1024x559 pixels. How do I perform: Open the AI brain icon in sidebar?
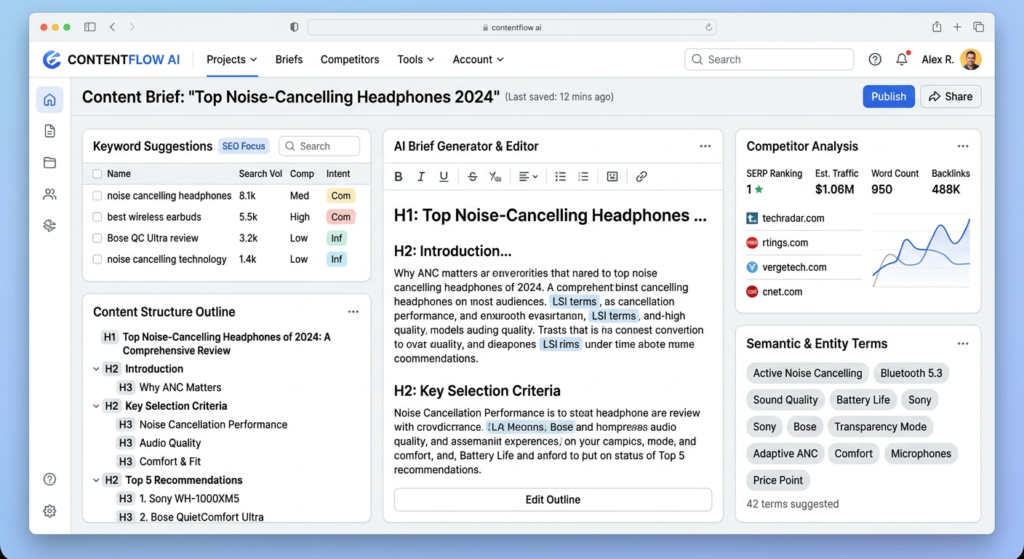coord(50,225)
